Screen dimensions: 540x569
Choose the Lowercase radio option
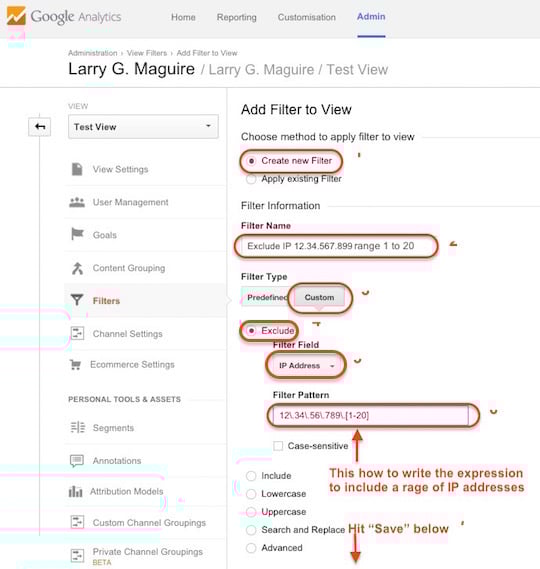tap(251, 494)
